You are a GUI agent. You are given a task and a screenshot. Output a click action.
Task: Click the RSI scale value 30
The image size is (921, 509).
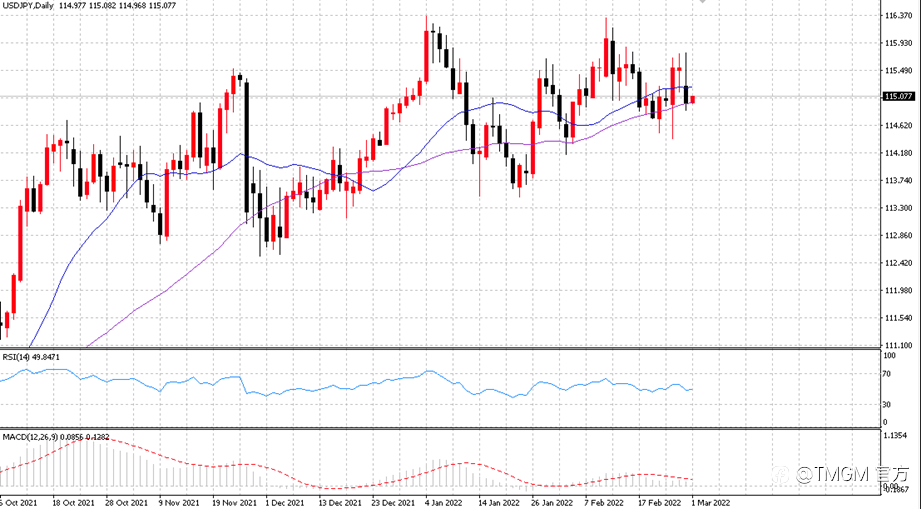tap(888, 405)
